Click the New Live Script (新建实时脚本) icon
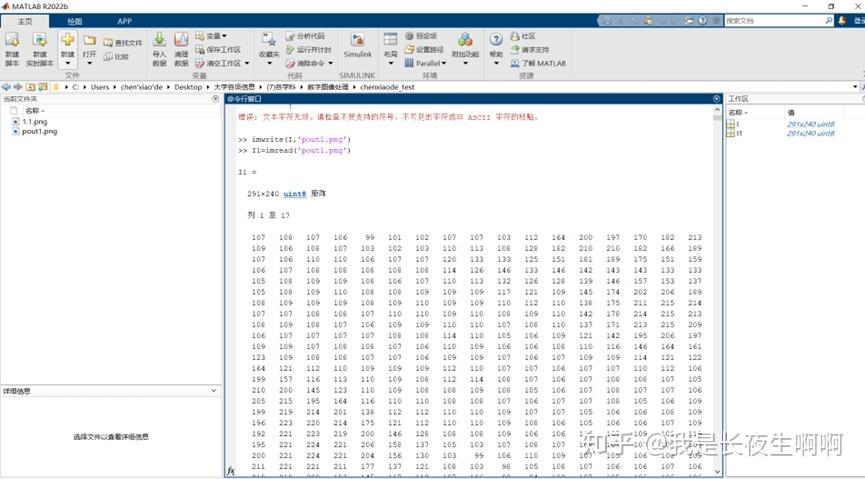This screenshot has height=479, width=865. click(x=39, y=41)
